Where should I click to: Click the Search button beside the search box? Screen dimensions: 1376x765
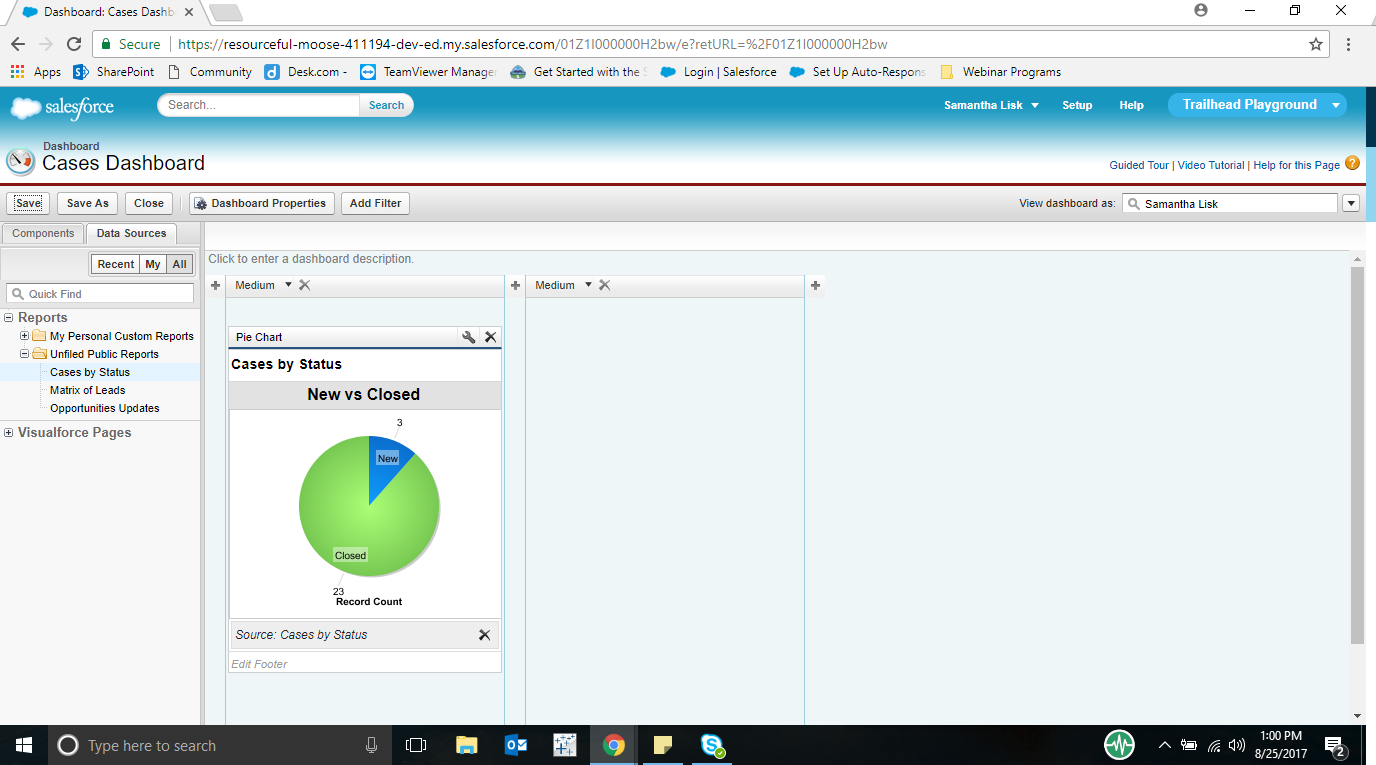[386, 105]
